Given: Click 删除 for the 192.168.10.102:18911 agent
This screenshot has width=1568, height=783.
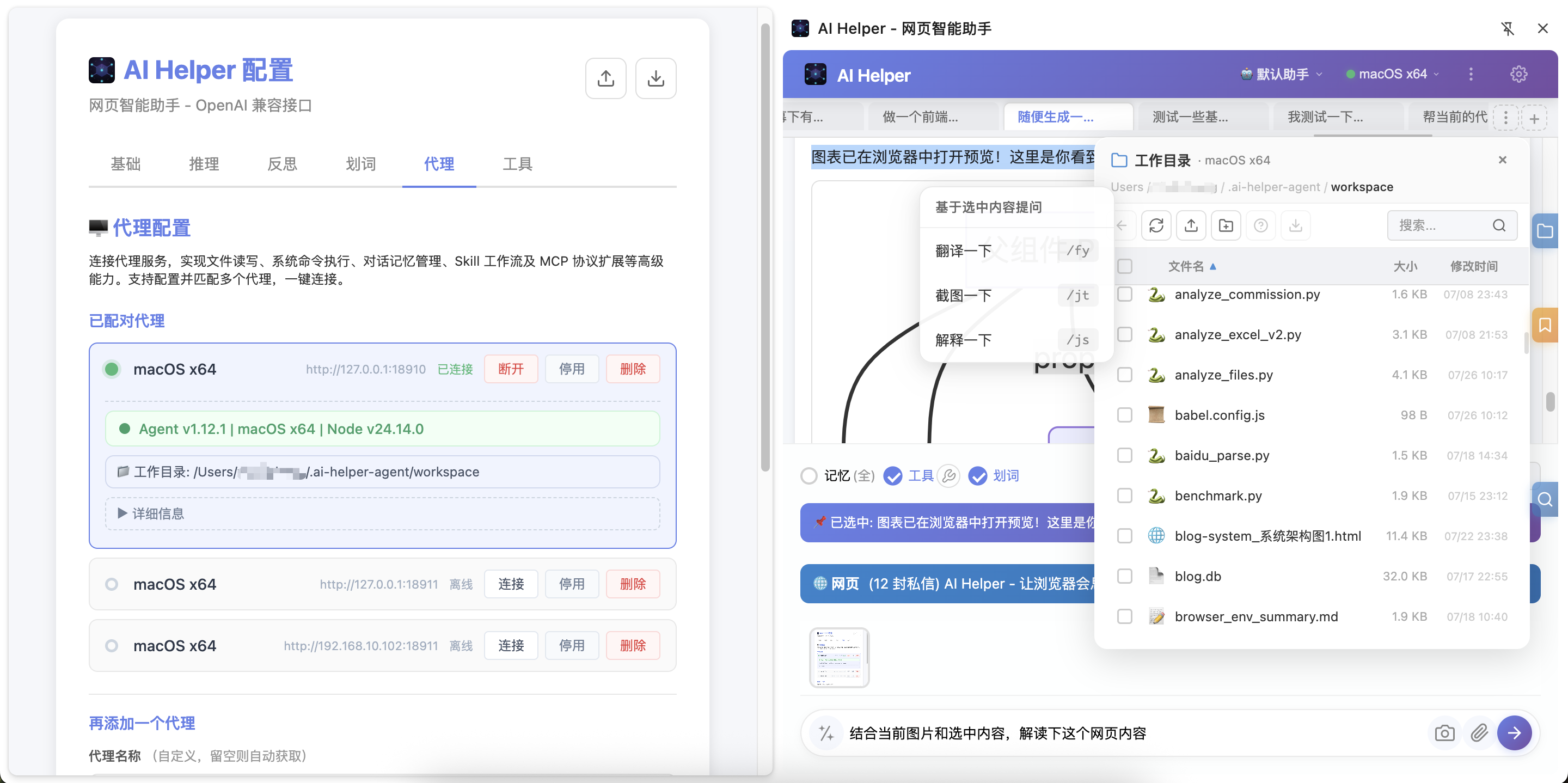Looking at the screenshot, I should coord(633,645).
